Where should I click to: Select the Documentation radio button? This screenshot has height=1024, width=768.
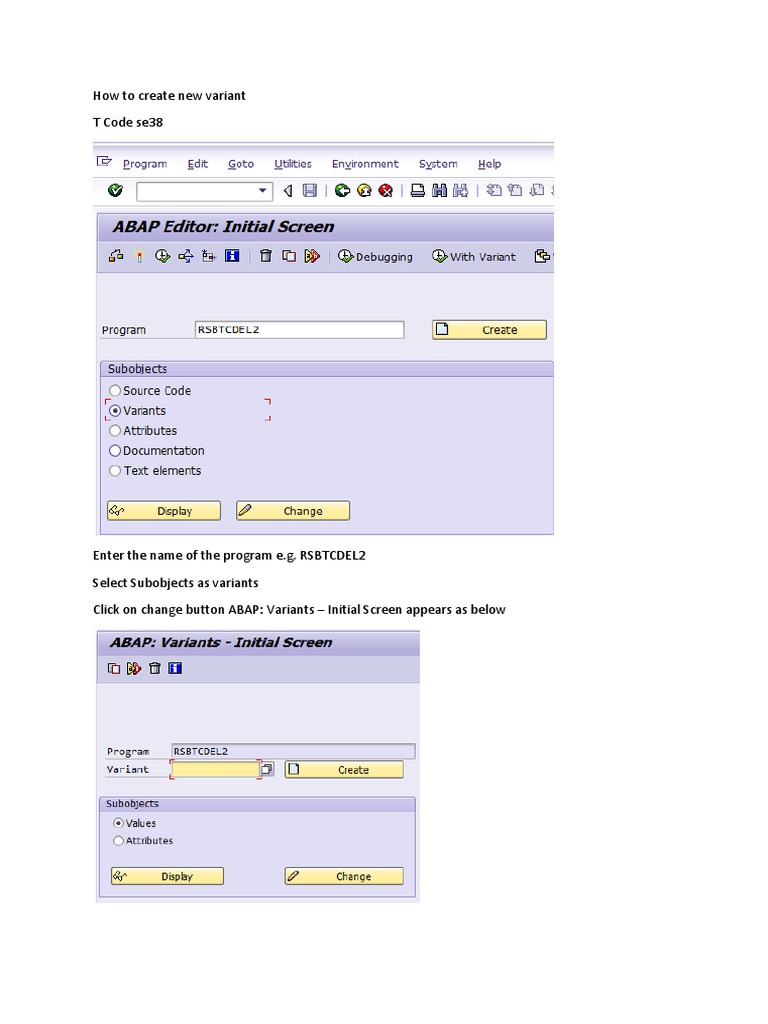tap(115, 451)
